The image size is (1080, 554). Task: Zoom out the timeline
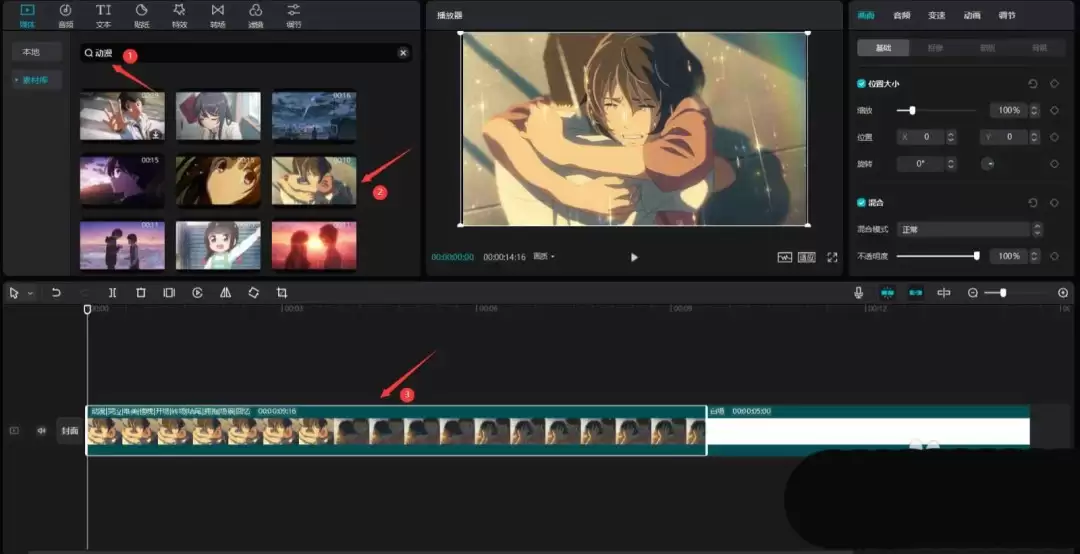click(x=973, y=293)
